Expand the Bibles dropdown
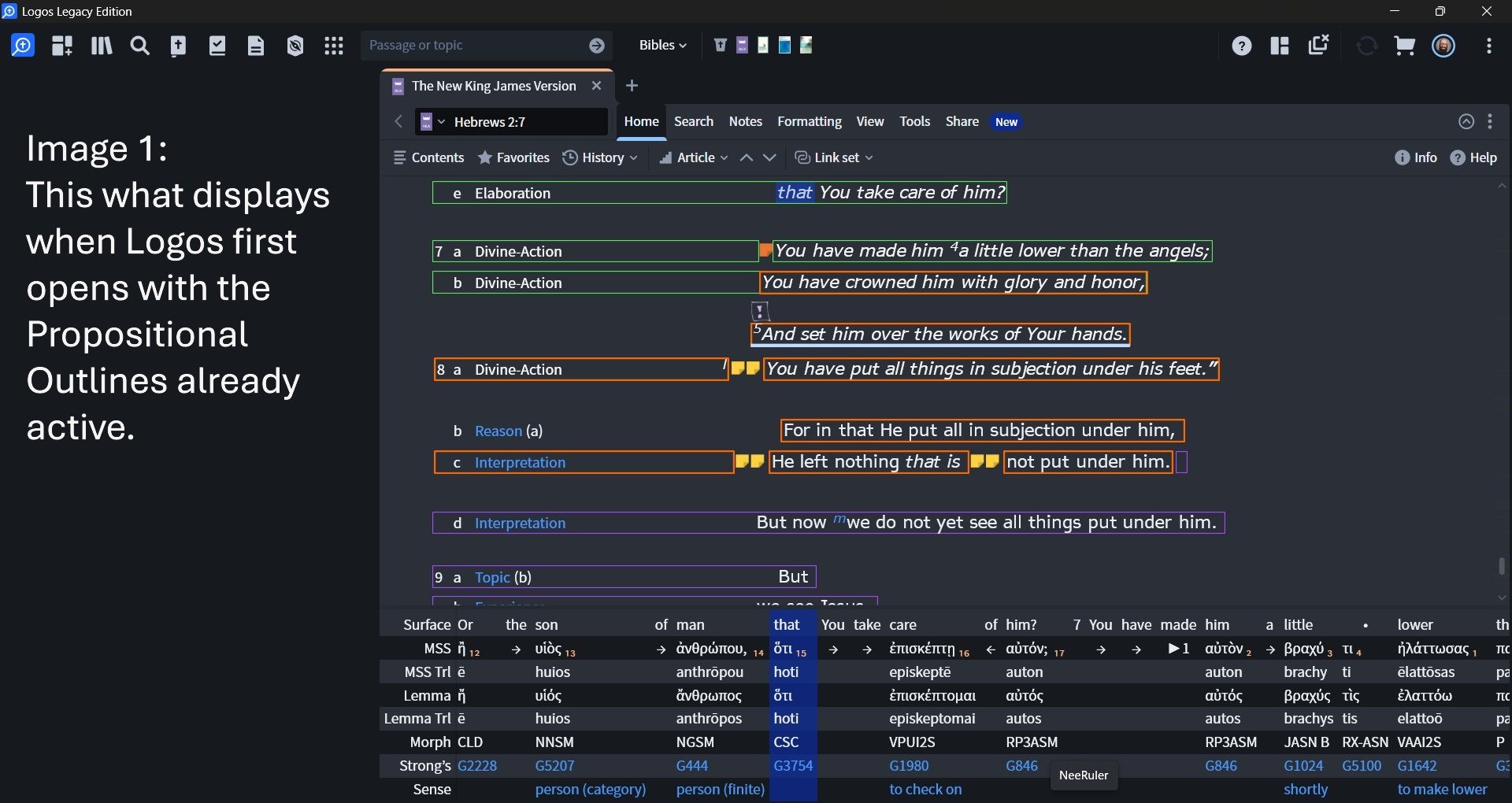The width and height of the screenshot is (1512, 803). point(662,45)
